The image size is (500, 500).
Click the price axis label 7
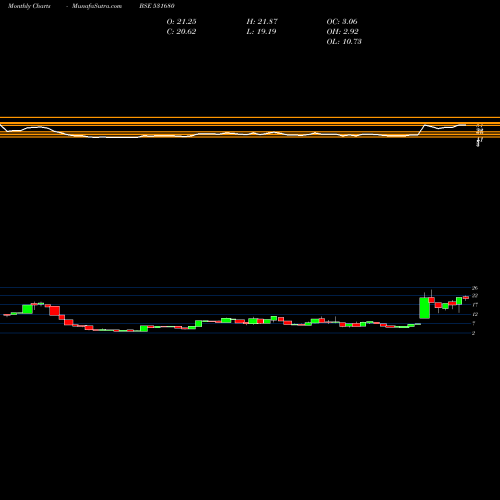click(473, 323)
